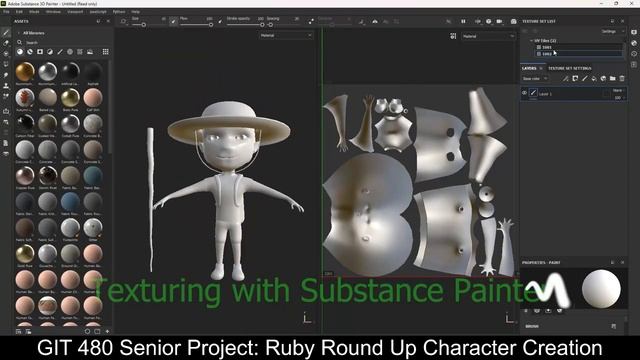Add a paint layer in Layers panel

[x=584, y=78]
